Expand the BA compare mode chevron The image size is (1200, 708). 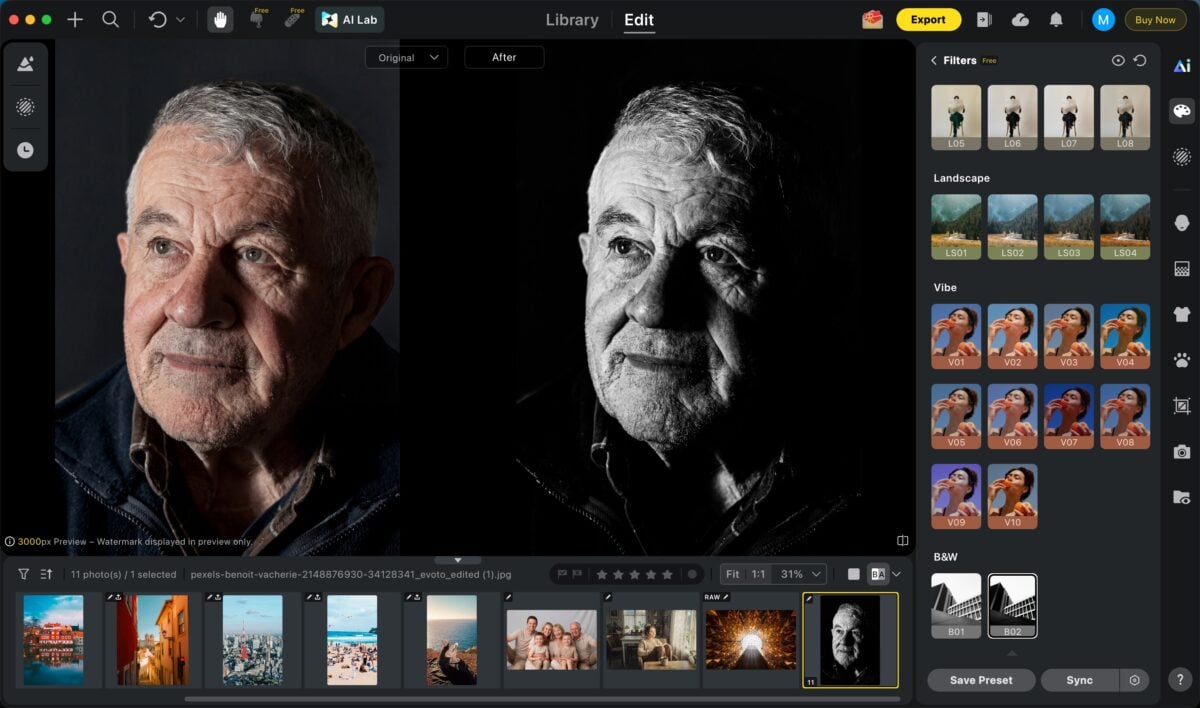[x=896, y=574]
